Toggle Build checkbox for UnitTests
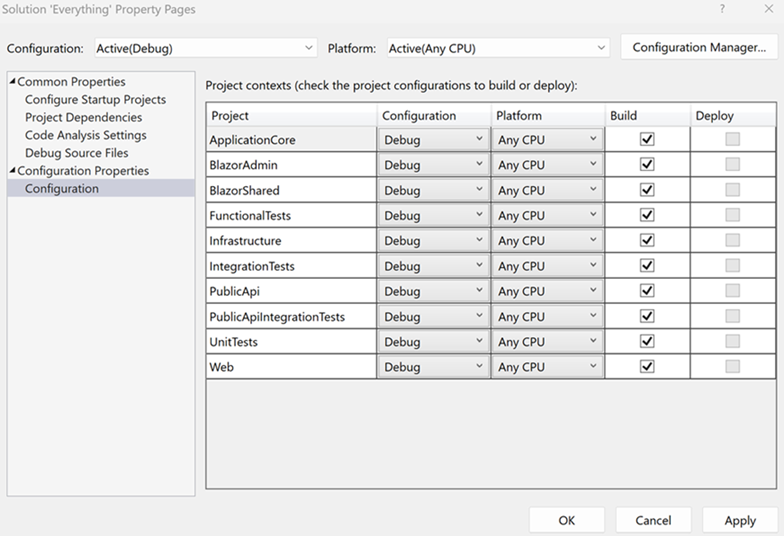The width and height of the screenshot is (784, 536). [x=647, y=342]
